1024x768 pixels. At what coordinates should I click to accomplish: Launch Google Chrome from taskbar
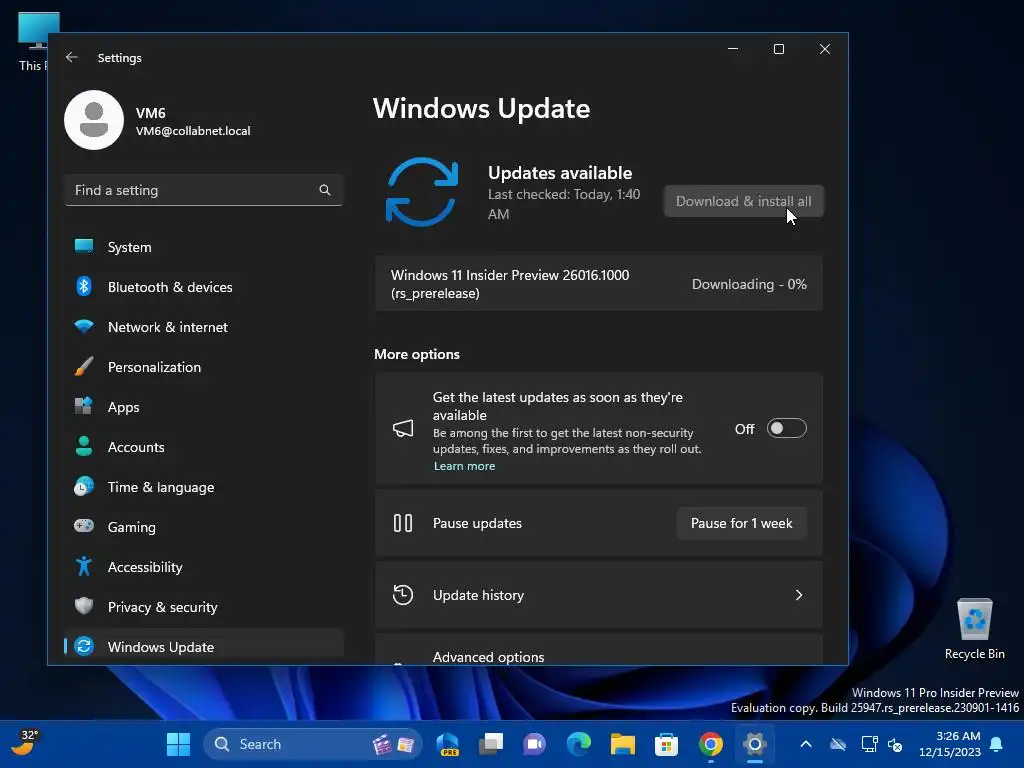[x=711, y=744]
